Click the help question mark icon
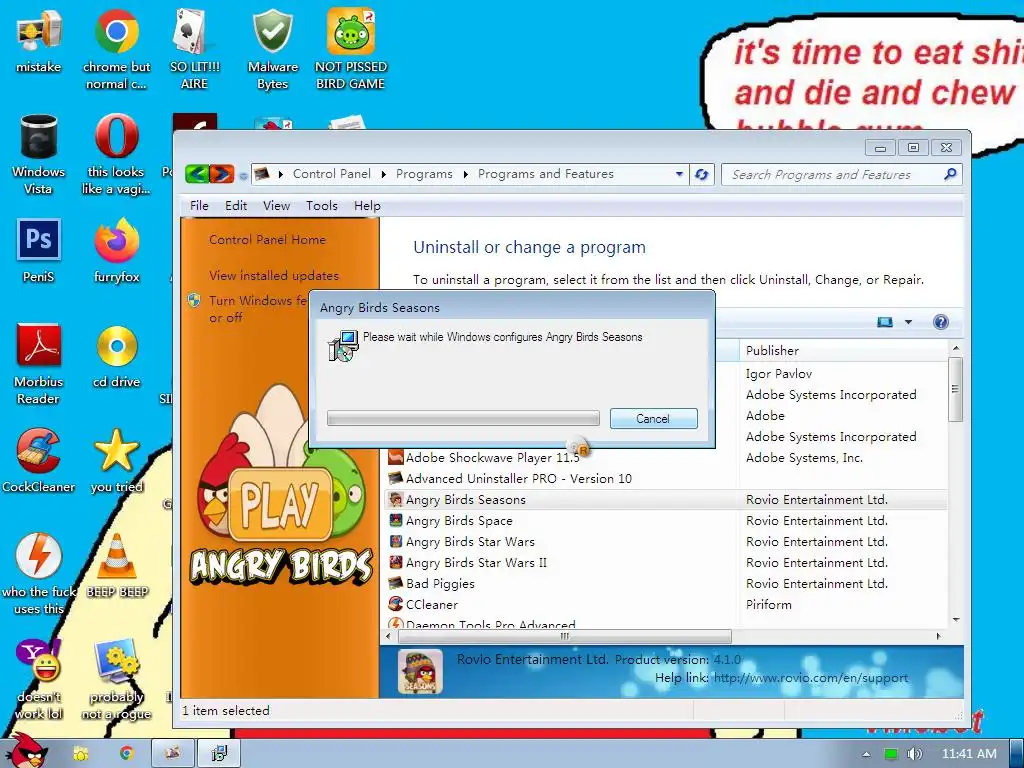Viewport: 1024px width, 768px height. pyautogui.click(x=940, y=322)
